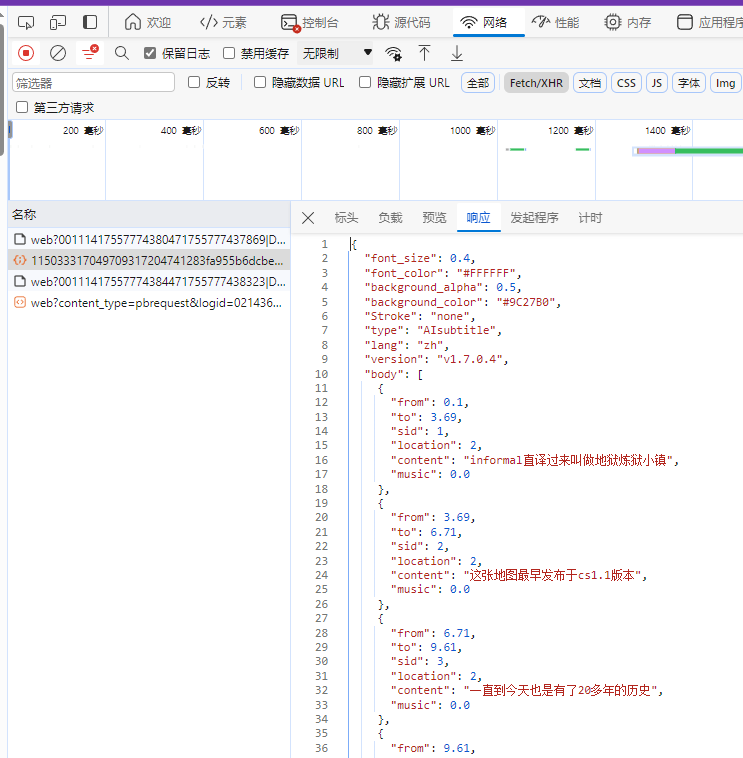Screen dimensions: 743x758
Task: Switch to the 标头 tab
Action: click(346, 218)
